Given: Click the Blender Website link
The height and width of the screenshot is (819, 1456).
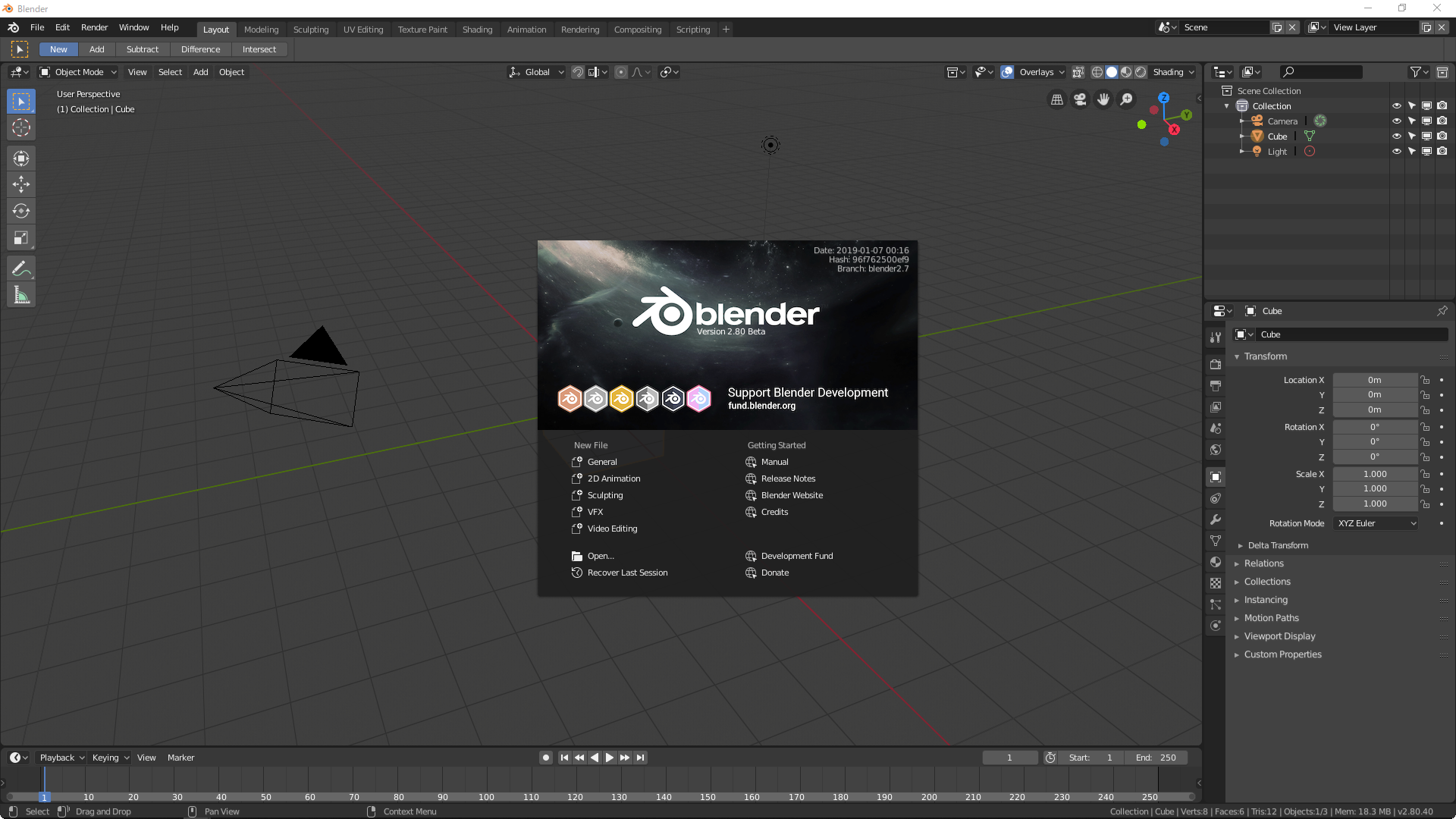Looking at the screenshot, I should (x=791, y=494).
